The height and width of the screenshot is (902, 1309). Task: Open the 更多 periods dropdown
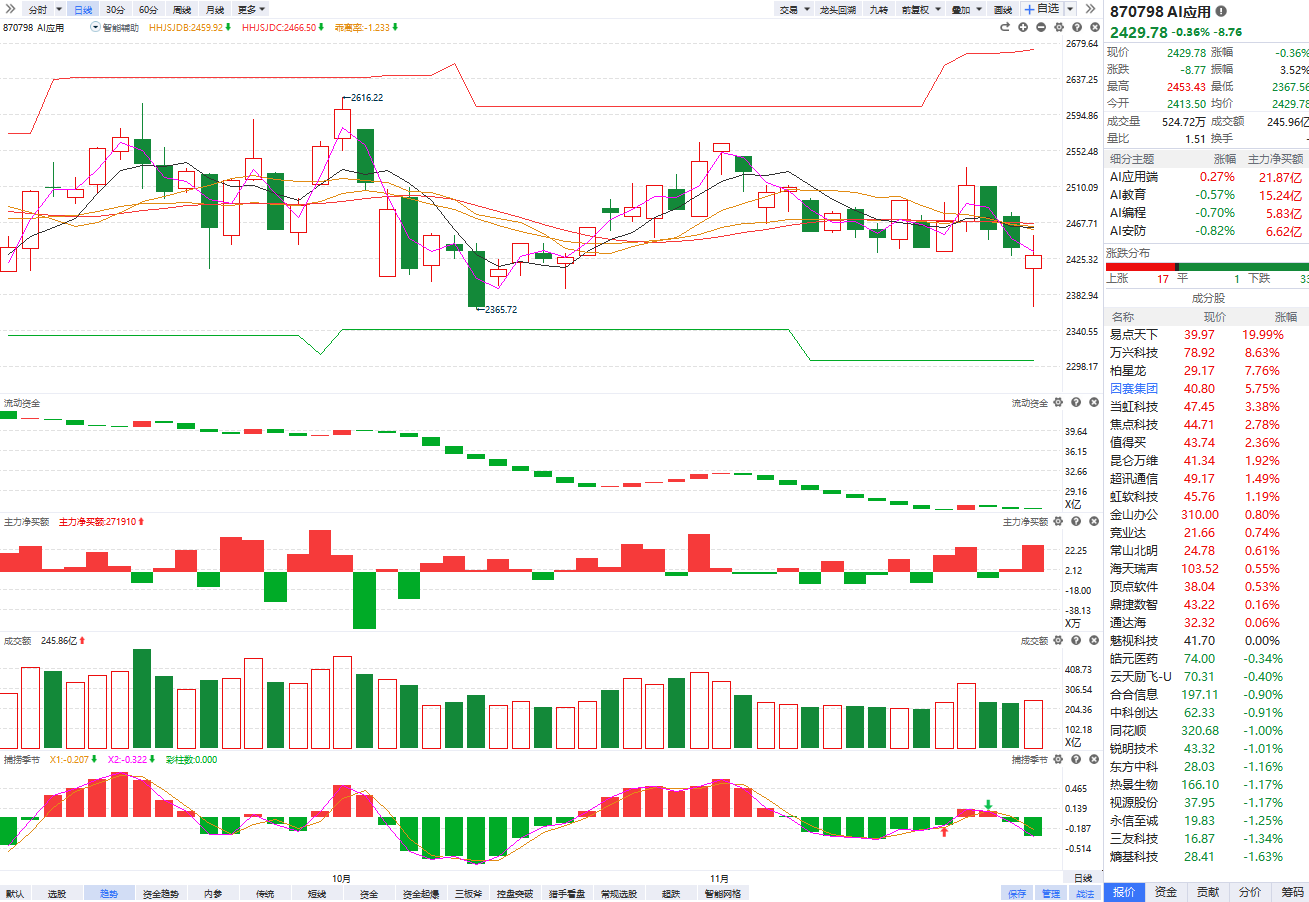click(x=251, y=9)
